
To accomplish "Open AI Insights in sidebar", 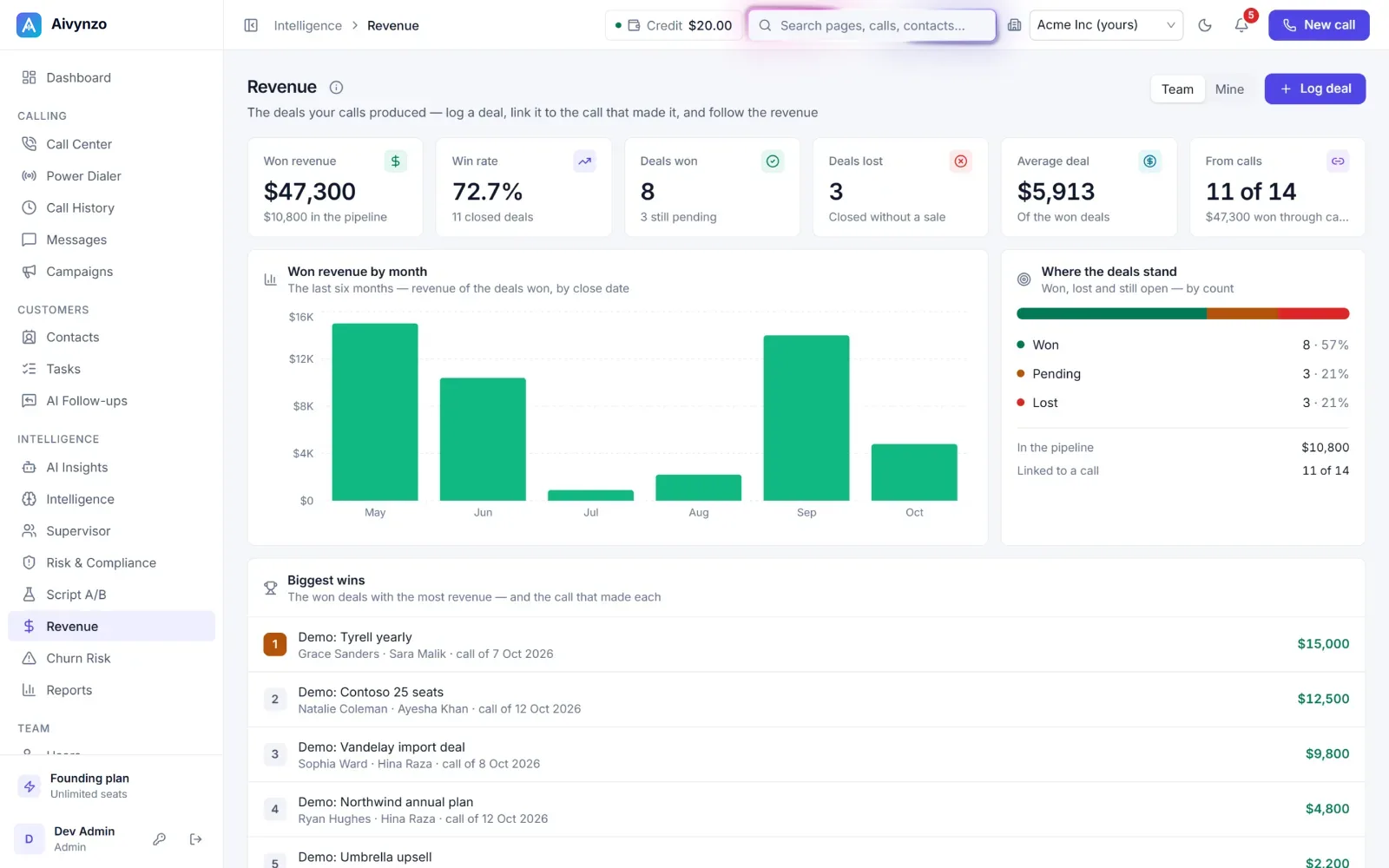I will tap(111, 467).
